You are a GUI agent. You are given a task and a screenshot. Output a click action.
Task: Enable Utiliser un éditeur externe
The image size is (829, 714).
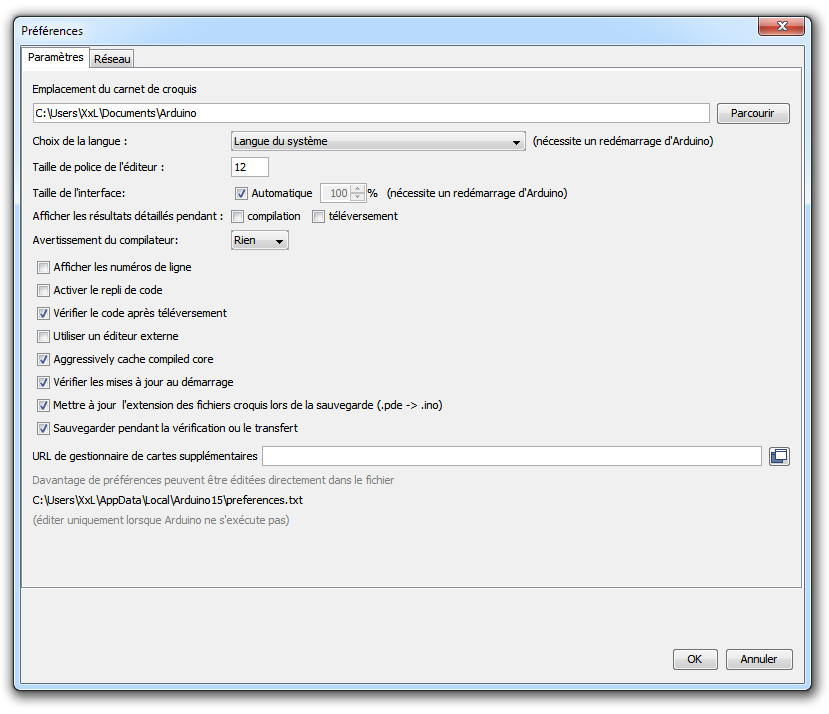point(43,336)
